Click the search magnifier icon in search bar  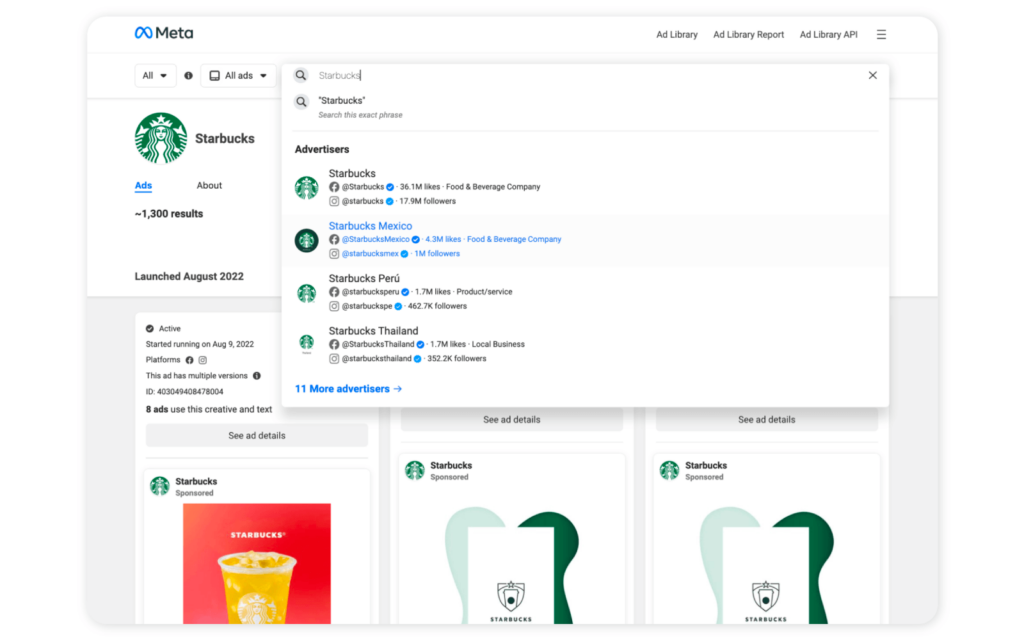[x=300, y=75]
